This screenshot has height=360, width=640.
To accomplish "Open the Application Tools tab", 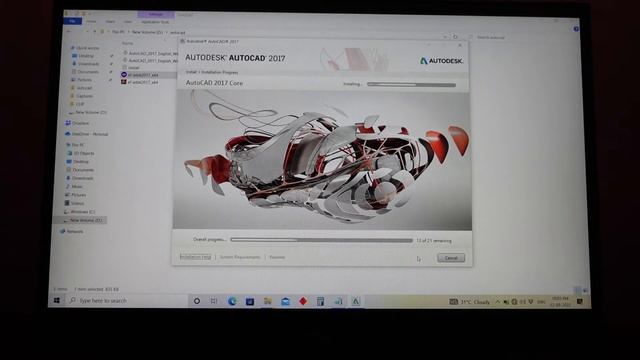I will pos(155,22).
